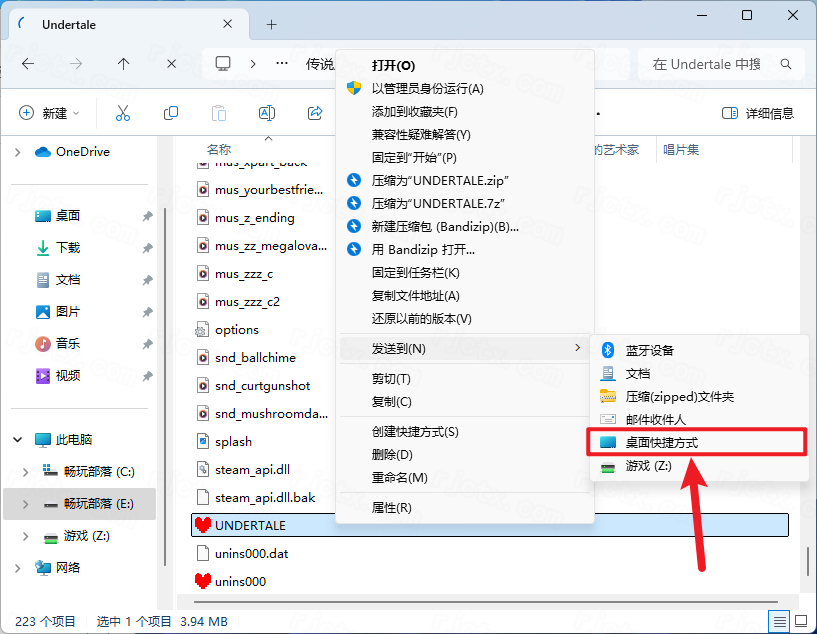Unpin 图片 from quick access
Screen dimensions: 817x634
(x=147, y=312)
